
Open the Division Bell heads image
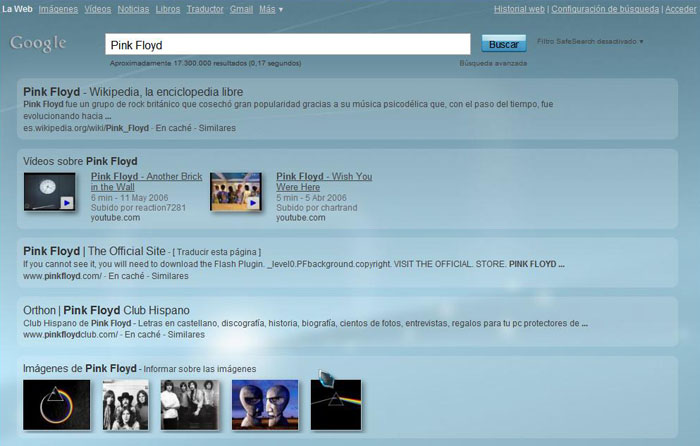point(265,405)
